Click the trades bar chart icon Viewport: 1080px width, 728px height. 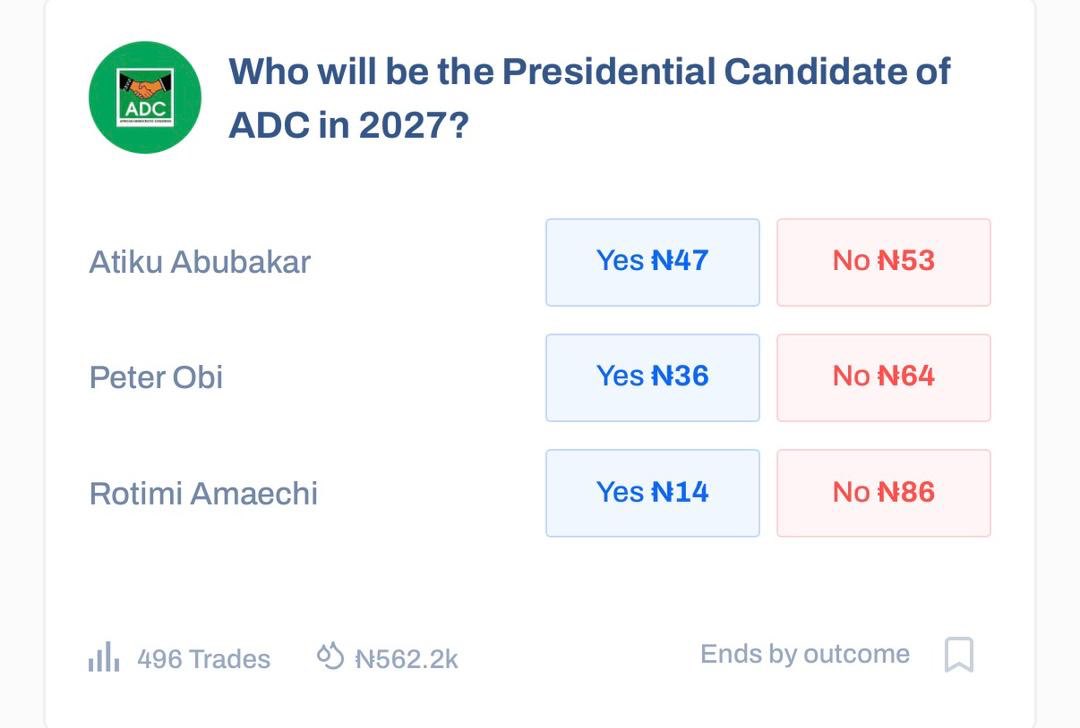pos(104,658)
